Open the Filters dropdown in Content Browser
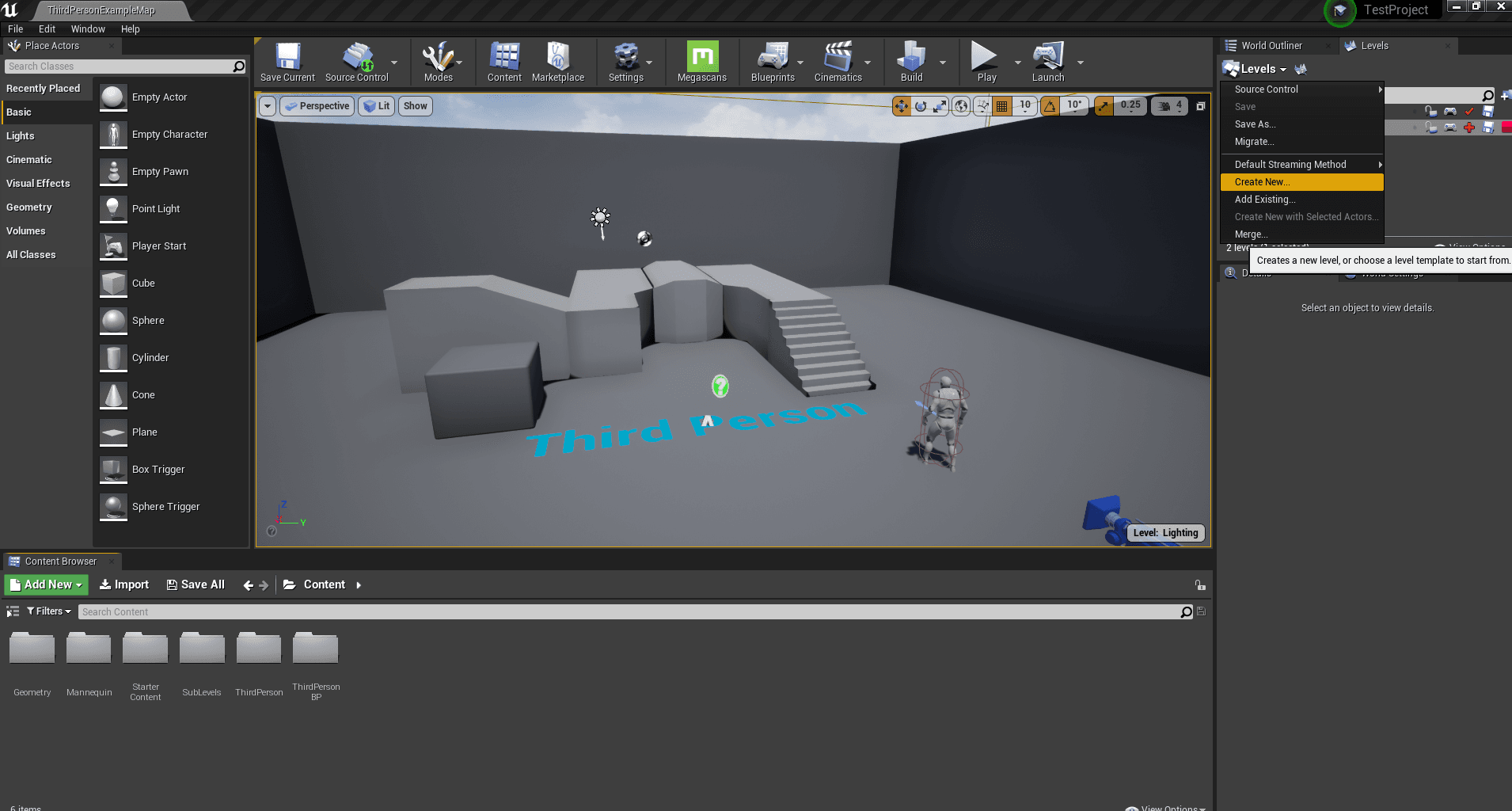The height and width of the screenshot is (811, 1512). (48, 611)
